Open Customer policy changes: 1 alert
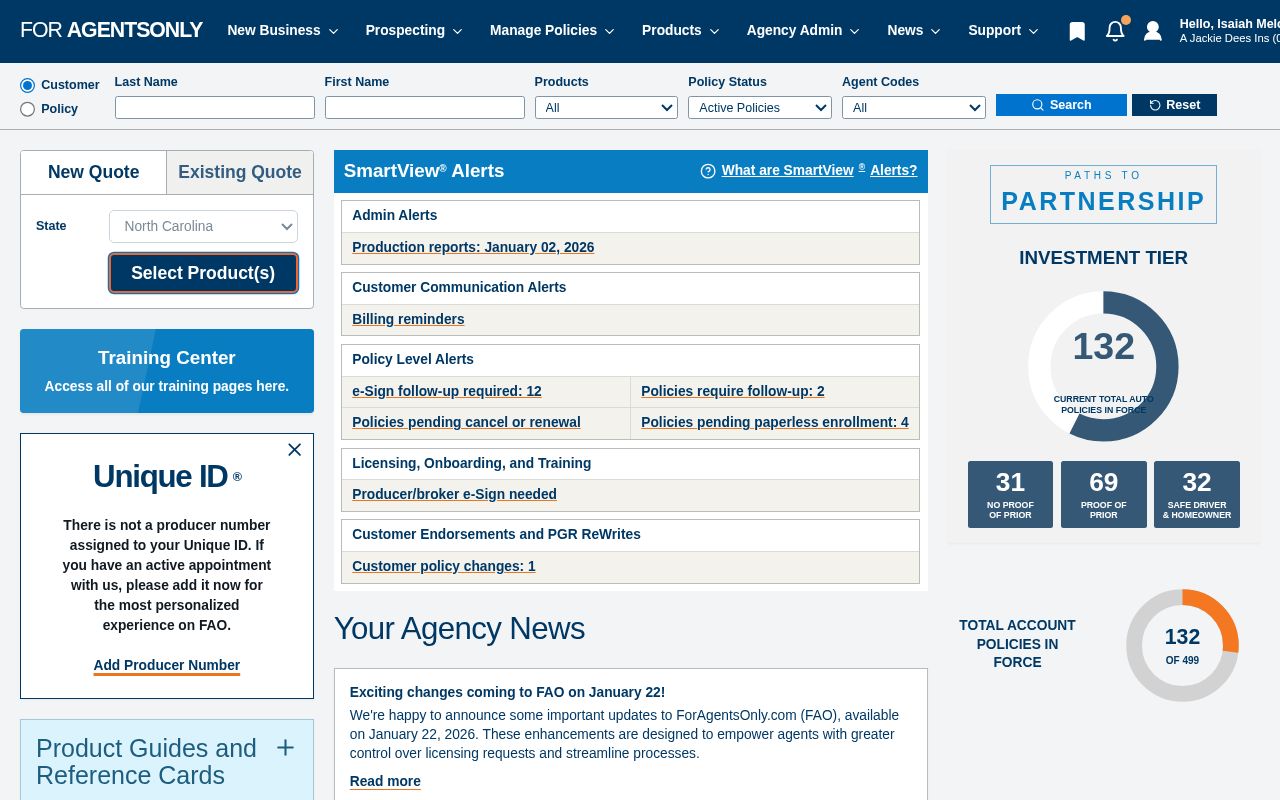This screenshot has width=1280, height=800. pos(444,567)
